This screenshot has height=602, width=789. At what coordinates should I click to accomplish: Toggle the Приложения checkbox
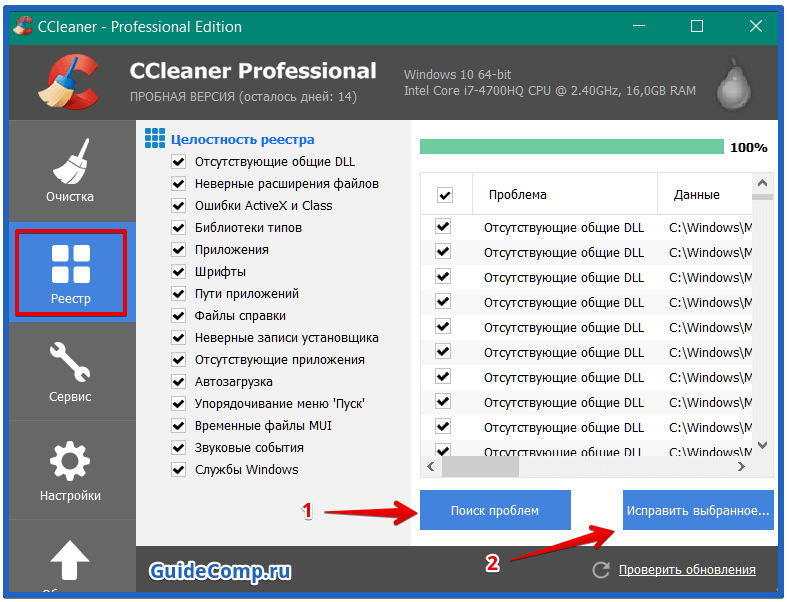(178, 250)
